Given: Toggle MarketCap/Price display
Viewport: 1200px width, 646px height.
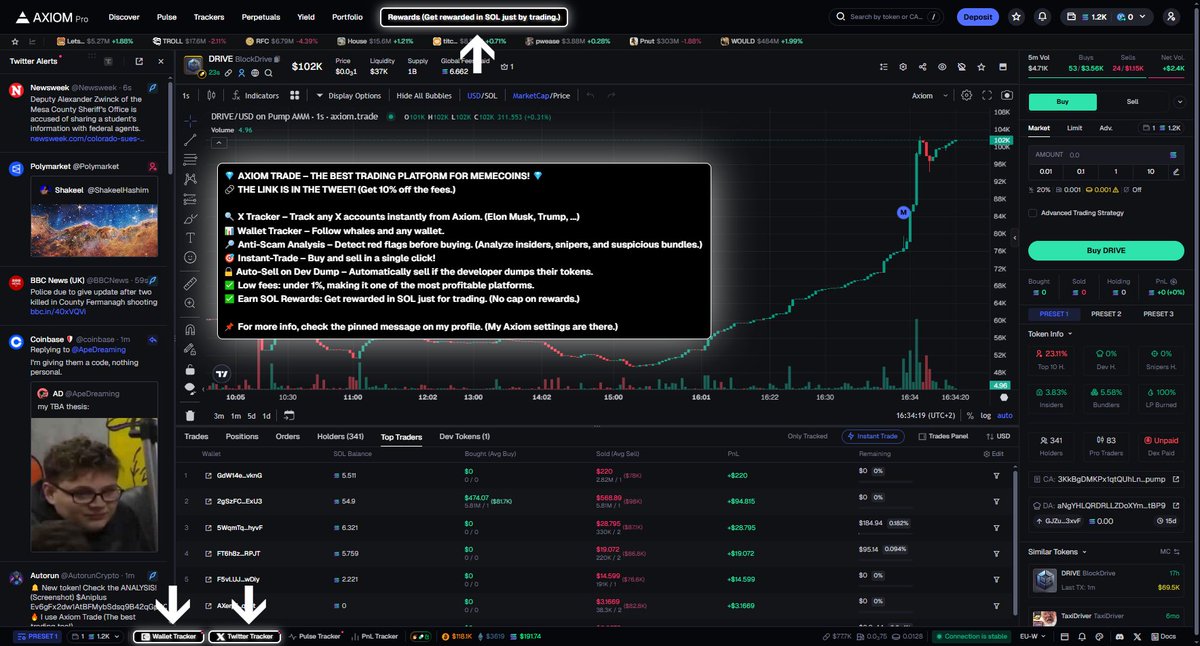Looking at the screenshot, I should (541, 96).
